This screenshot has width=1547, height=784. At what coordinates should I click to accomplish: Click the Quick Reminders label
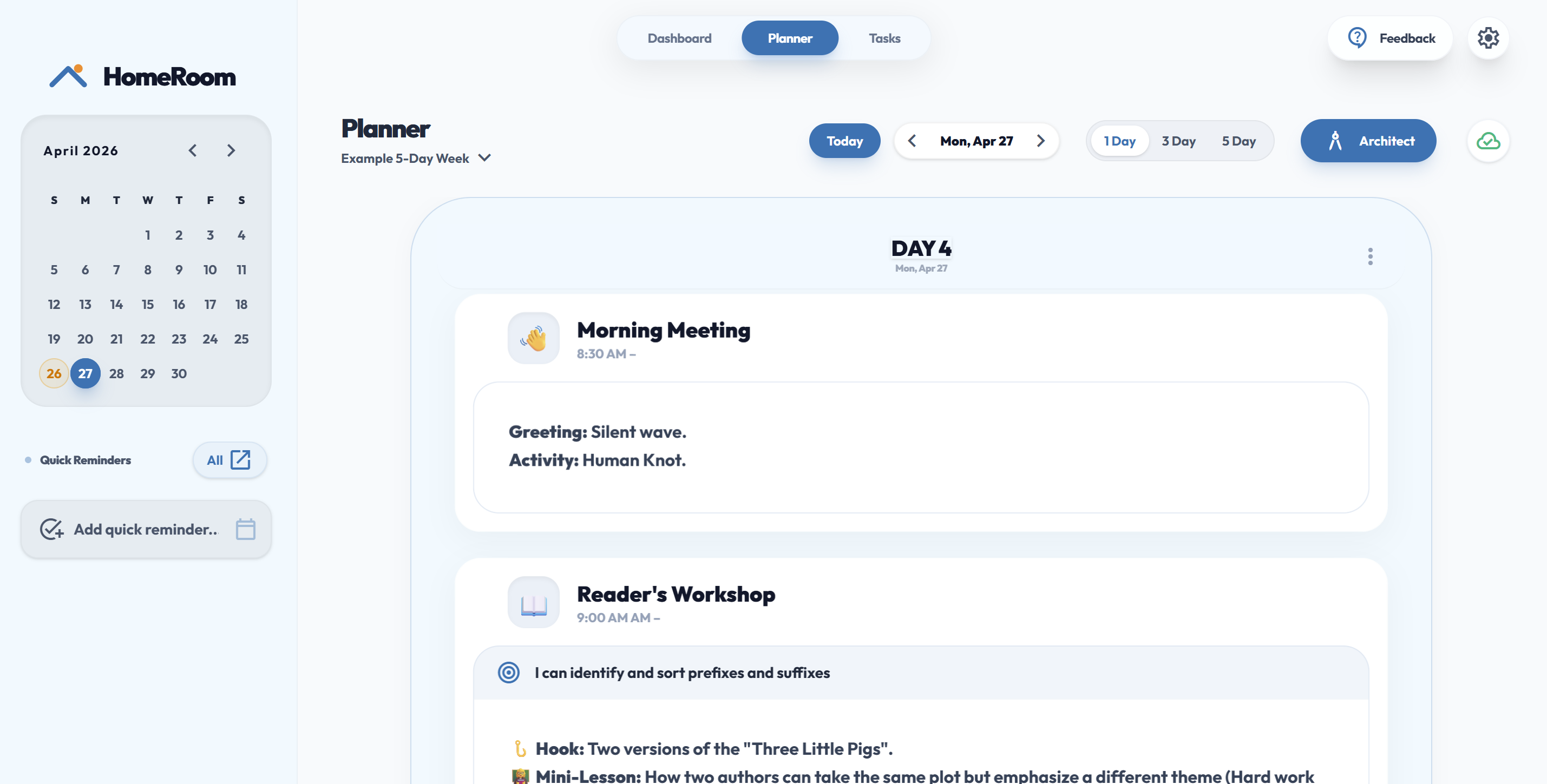[x=86, y=460]
